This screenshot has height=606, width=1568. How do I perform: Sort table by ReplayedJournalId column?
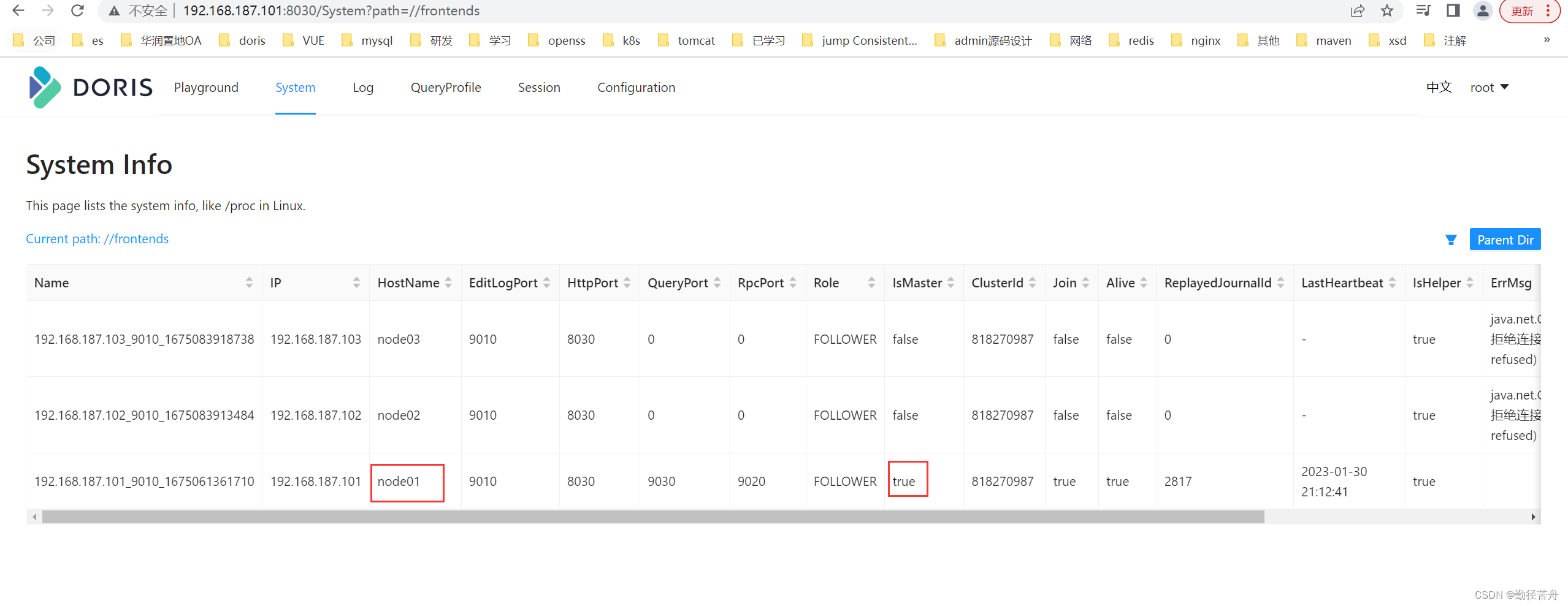coord(1280,282)
